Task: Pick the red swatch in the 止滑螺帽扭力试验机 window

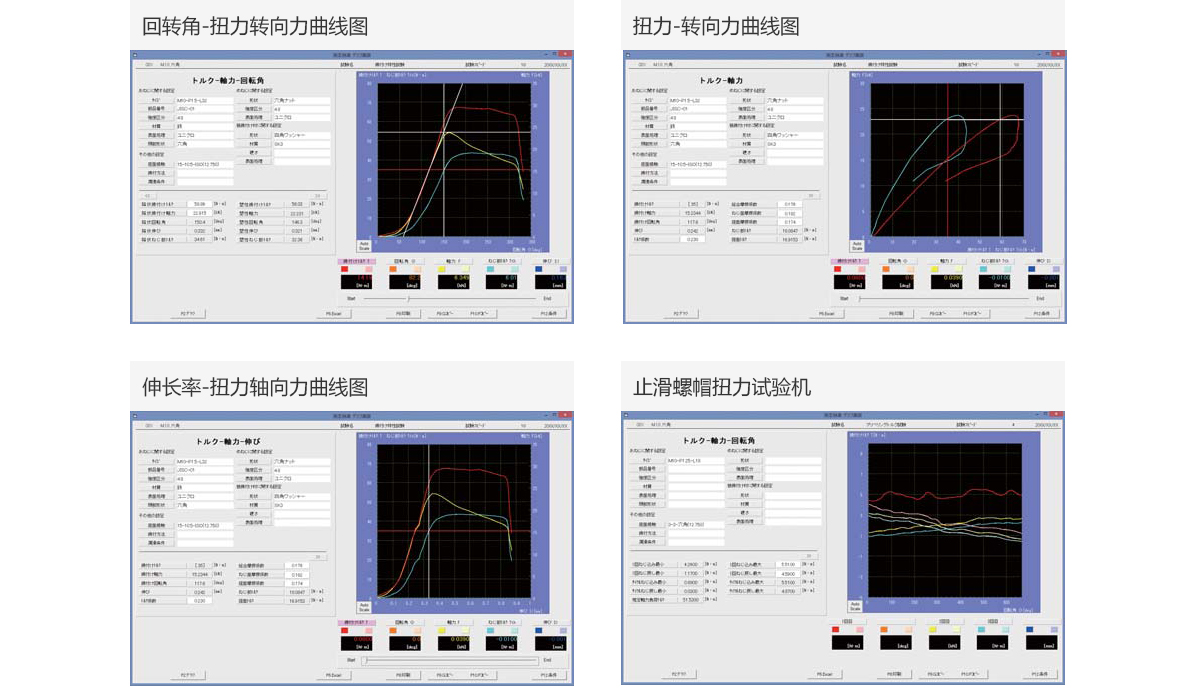Action: (835, 630)
